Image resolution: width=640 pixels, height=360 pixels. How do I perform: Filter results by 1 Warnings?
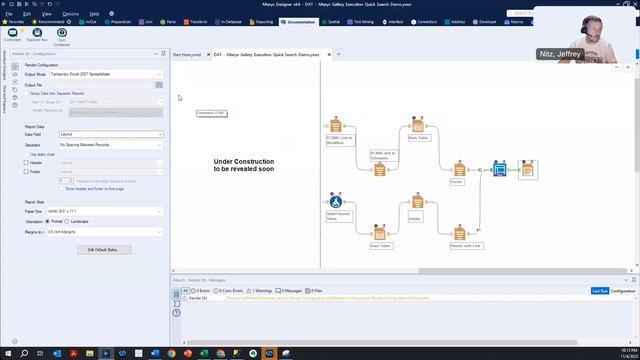259,291
